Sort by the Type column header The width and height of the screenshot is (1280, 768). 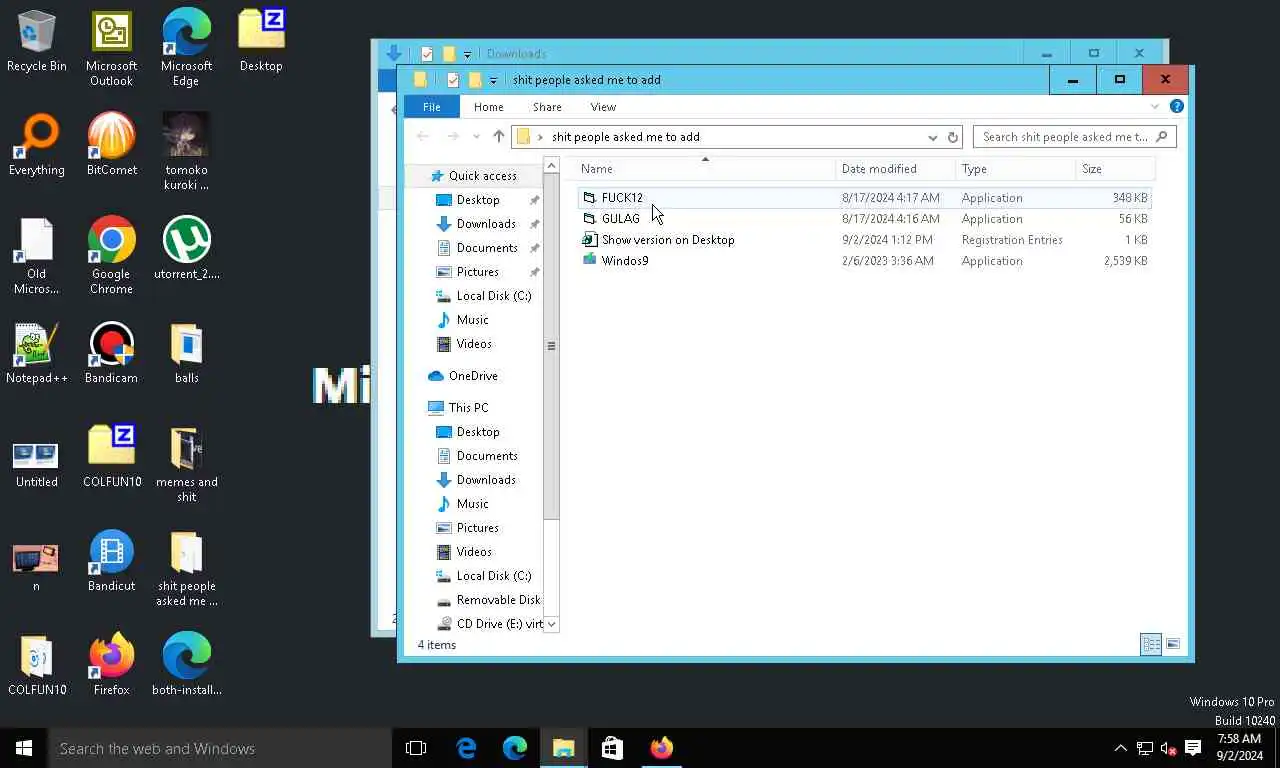coord(1016,169)
